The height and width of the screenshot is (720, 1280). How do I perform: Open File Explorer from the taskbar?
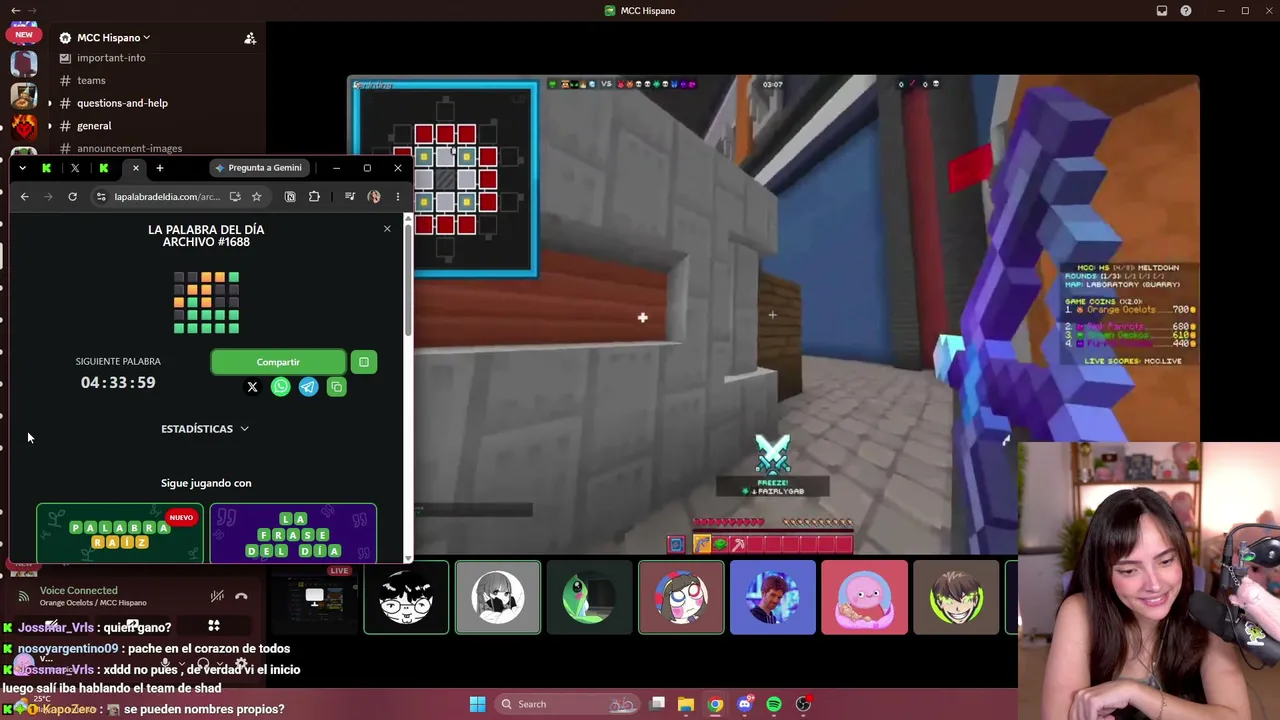(686, 704)
